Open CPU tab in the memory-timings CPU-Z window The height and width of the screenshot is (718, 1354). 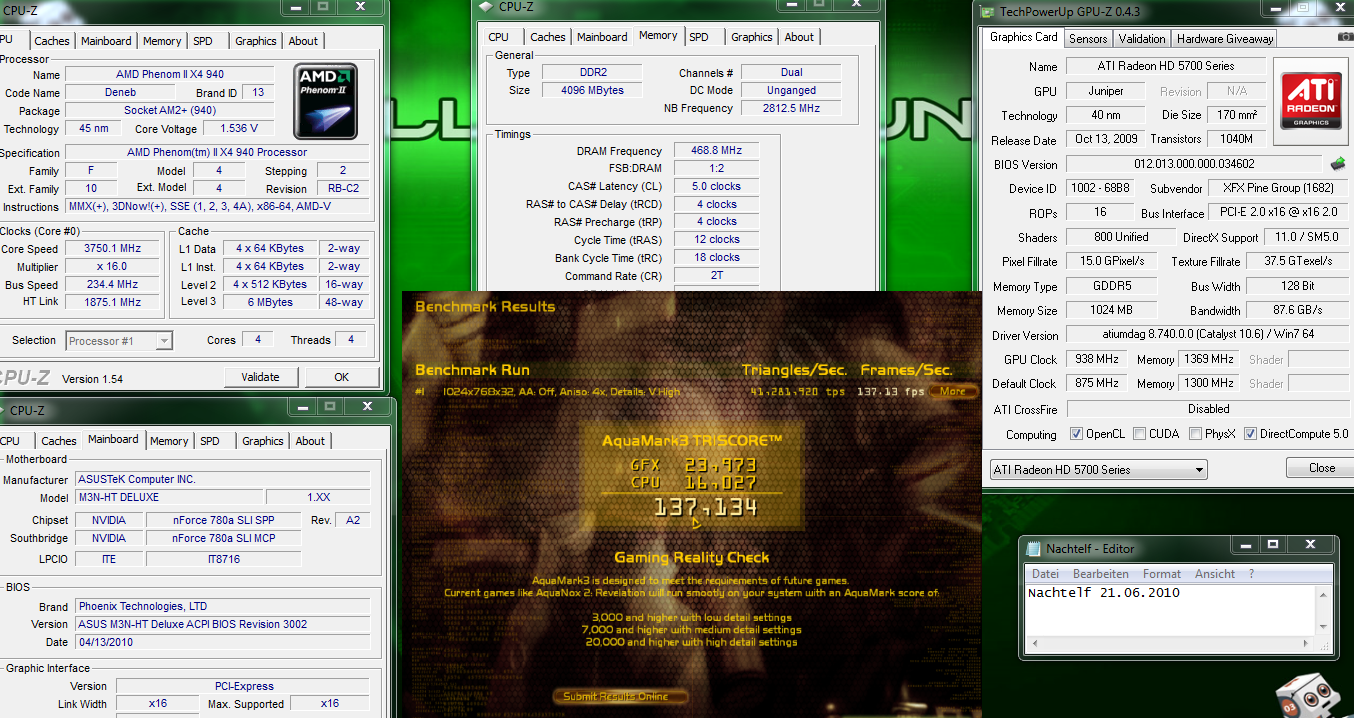pyautogui.click(x=498, y=37)
